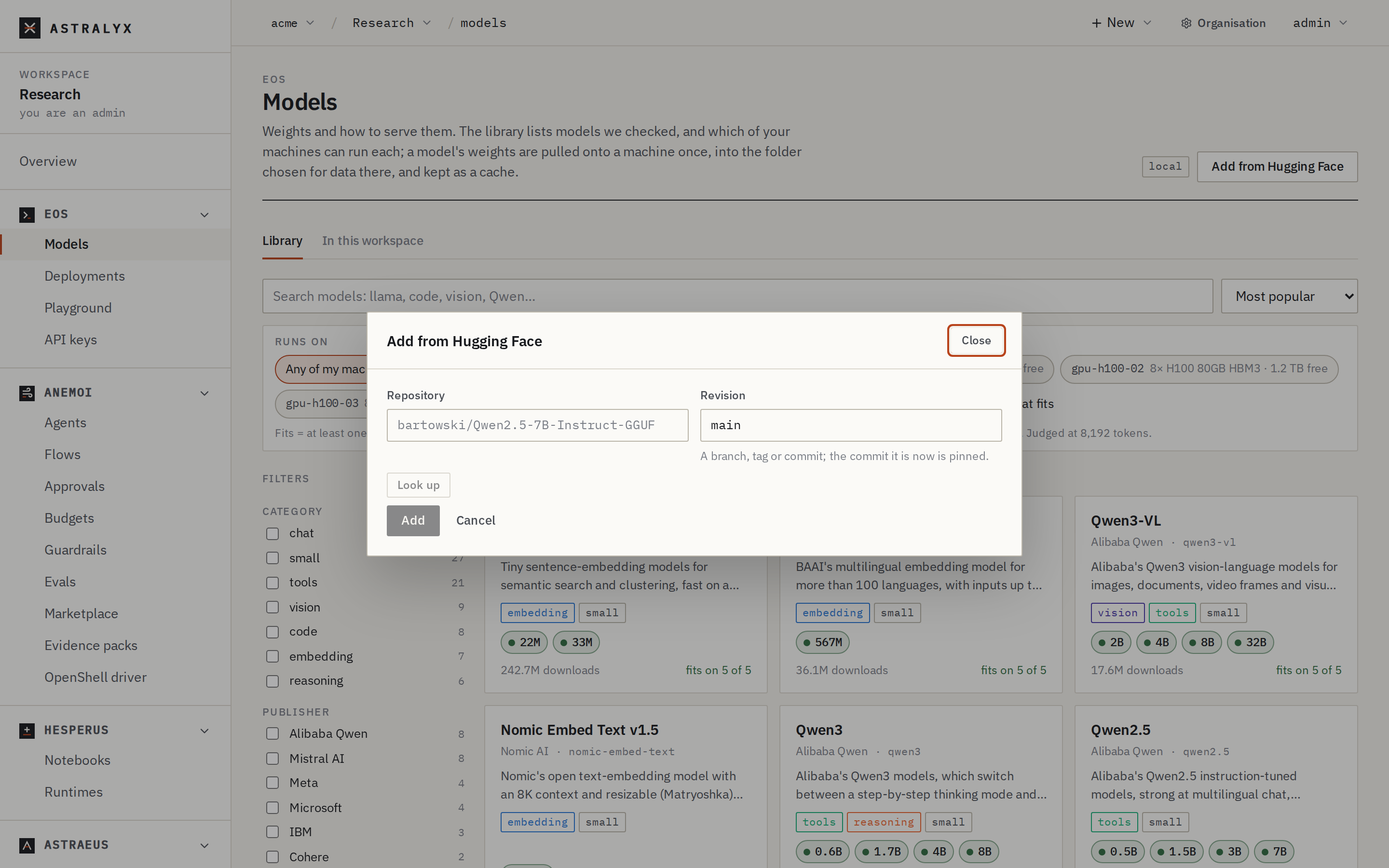Open the acme organisation dropdown
This screenshot has width=1389, height=868.
[x=293, y=23]
